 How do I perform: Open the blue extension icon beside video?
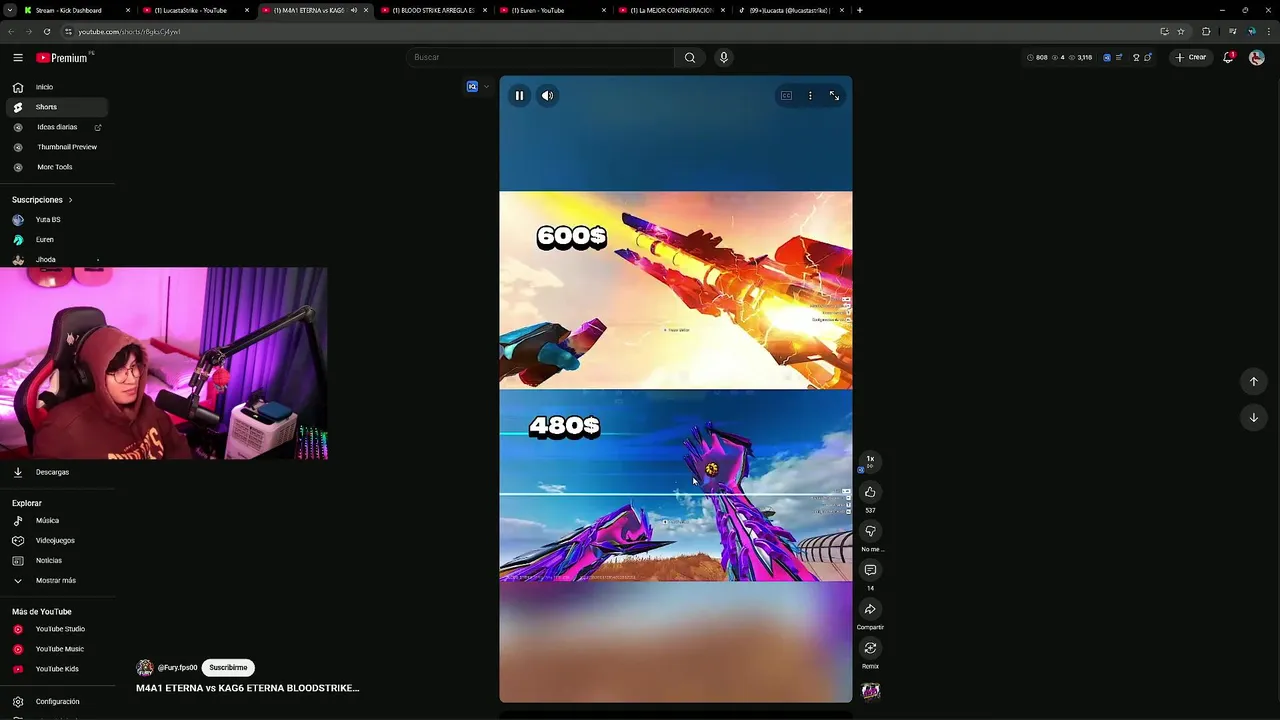pos(473,87)
